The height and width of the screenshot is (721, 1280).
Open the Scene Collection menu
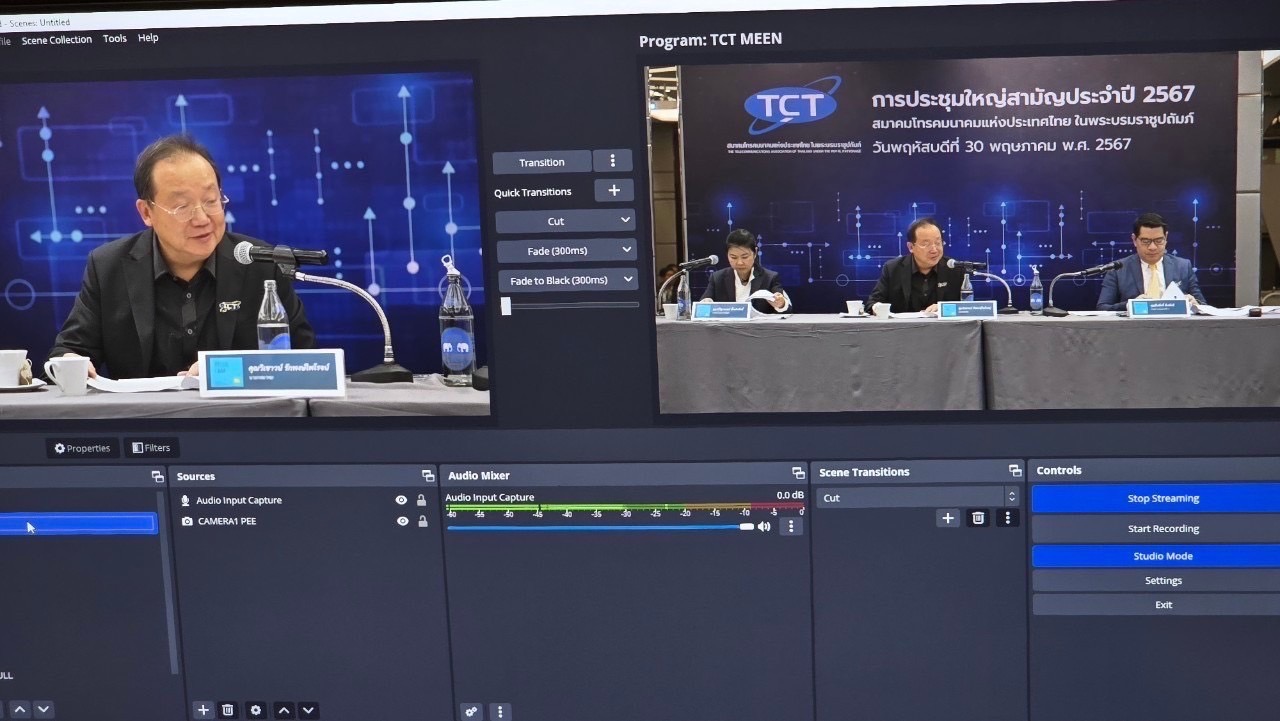coord(56,40)
